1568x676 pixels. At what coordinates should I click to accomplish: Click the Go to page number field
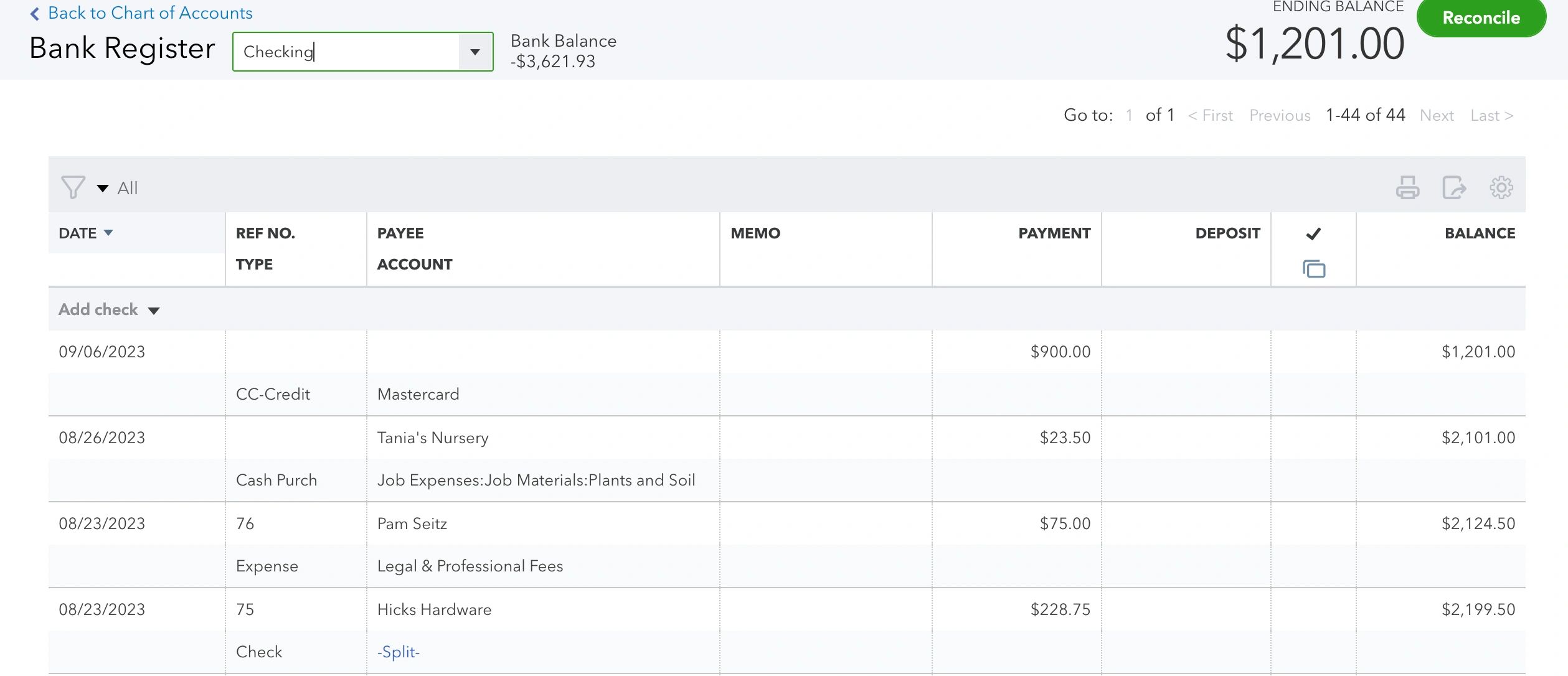click(1130, 115)
